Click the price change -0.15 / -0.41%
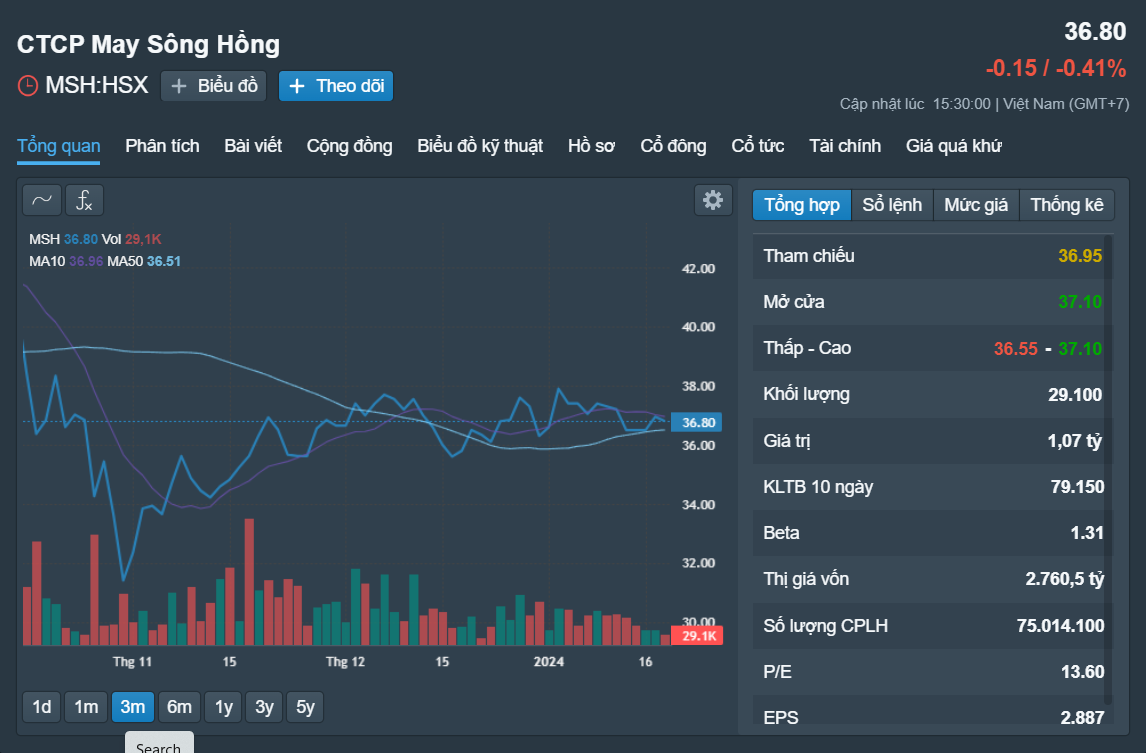This screenshot has width=1146, height=753. [1056, 68]
